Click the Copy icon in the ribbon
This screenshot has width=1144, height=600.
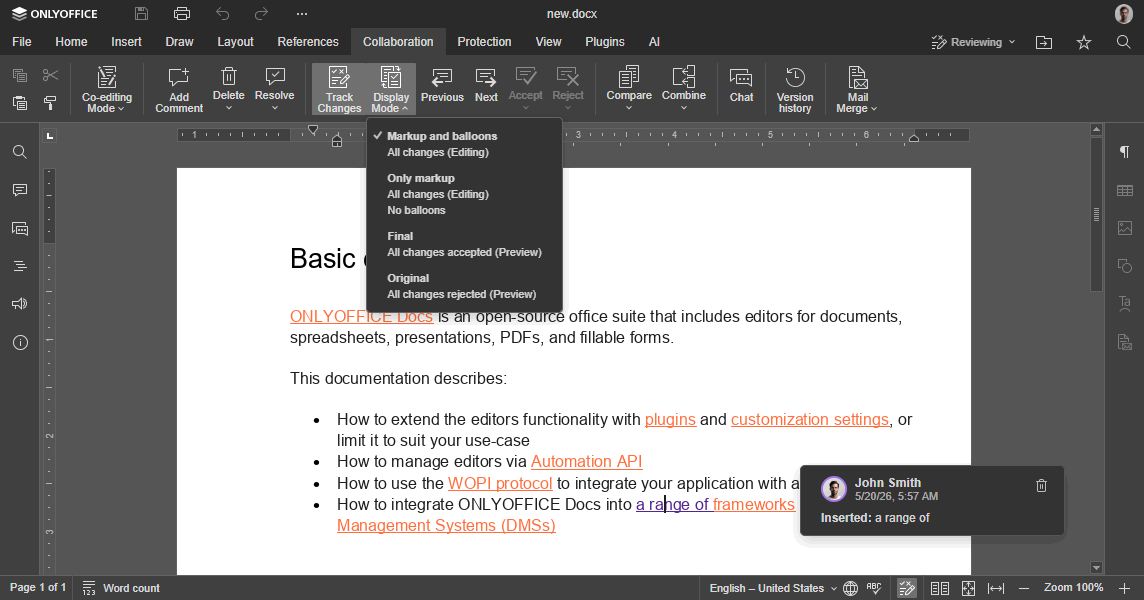20,75
